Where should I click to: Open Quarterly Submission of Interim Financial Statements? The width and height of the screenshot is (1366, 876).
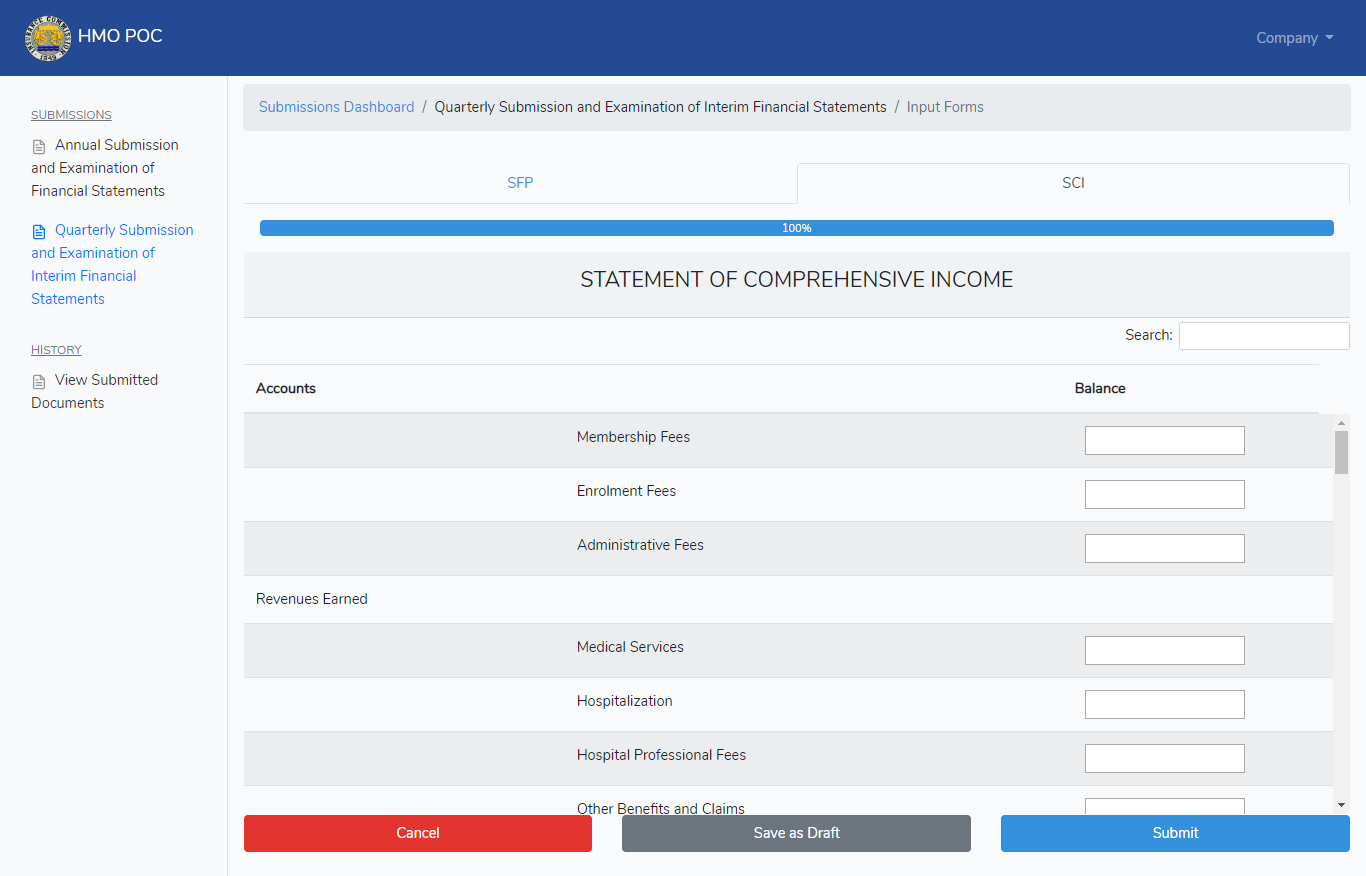[x=112, y=264]
